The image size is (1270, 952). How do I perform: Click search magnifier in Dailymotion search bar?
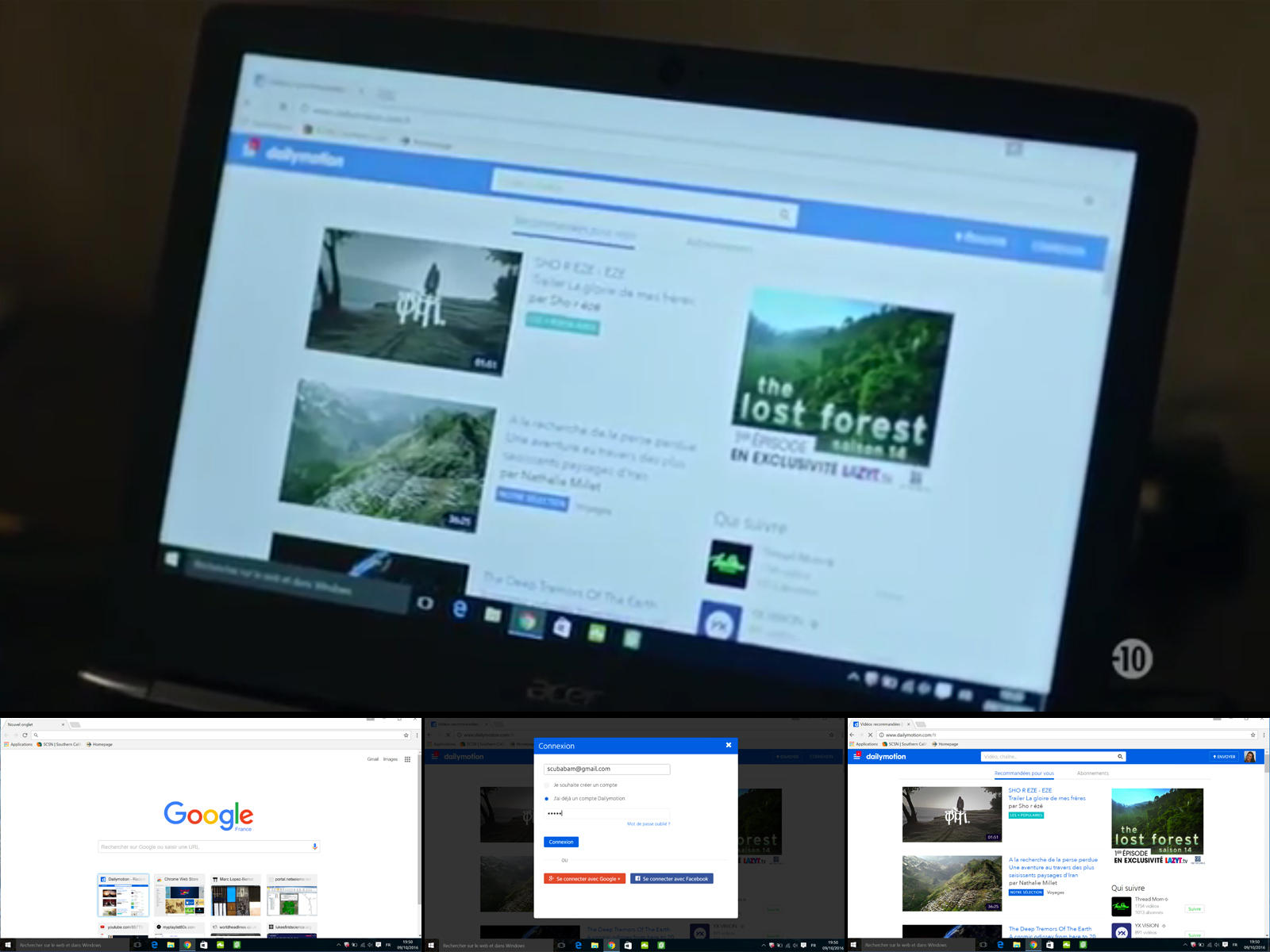[x=1120, y=756]
